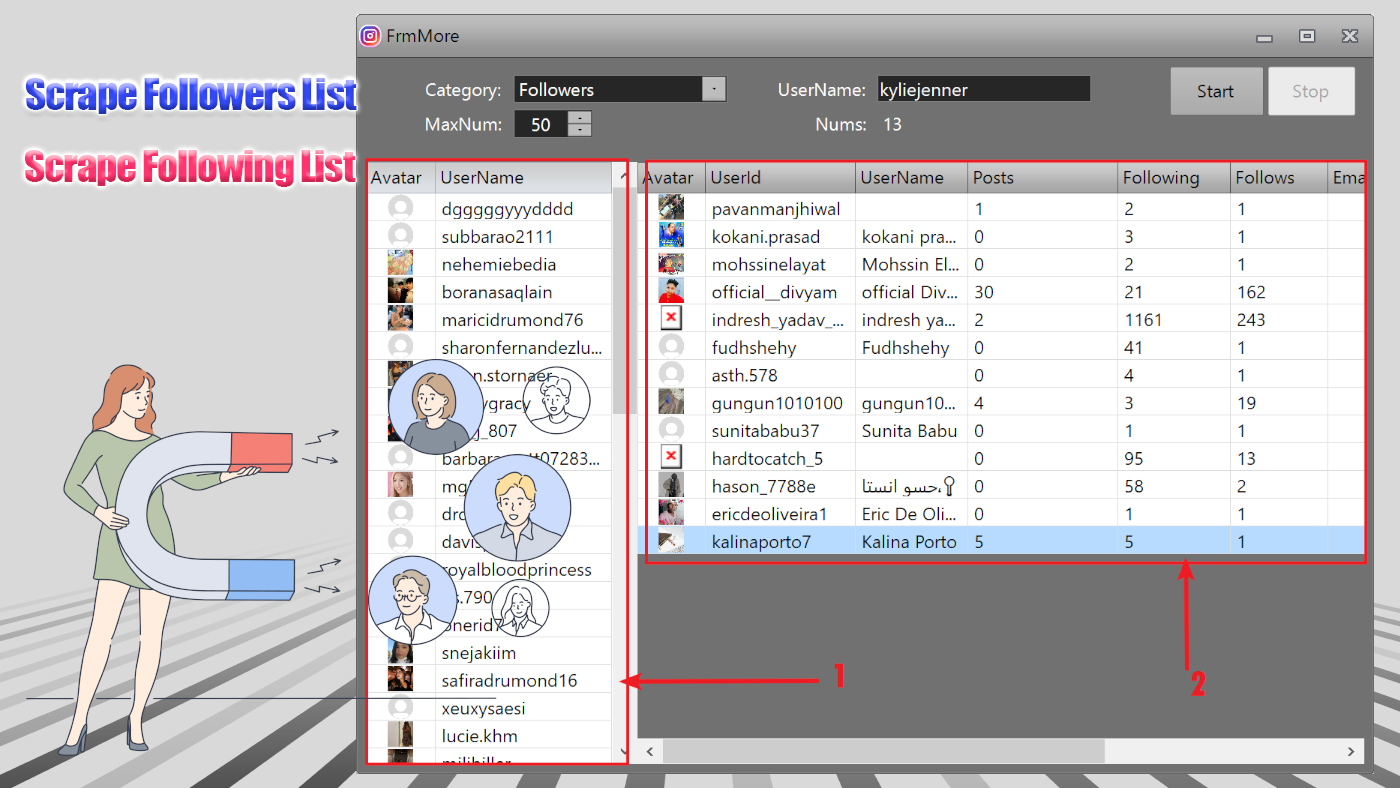Select the gungun1010100 avatar thumbnail
The width and height of the screenshot is (1400, 788).
point(671,403)
